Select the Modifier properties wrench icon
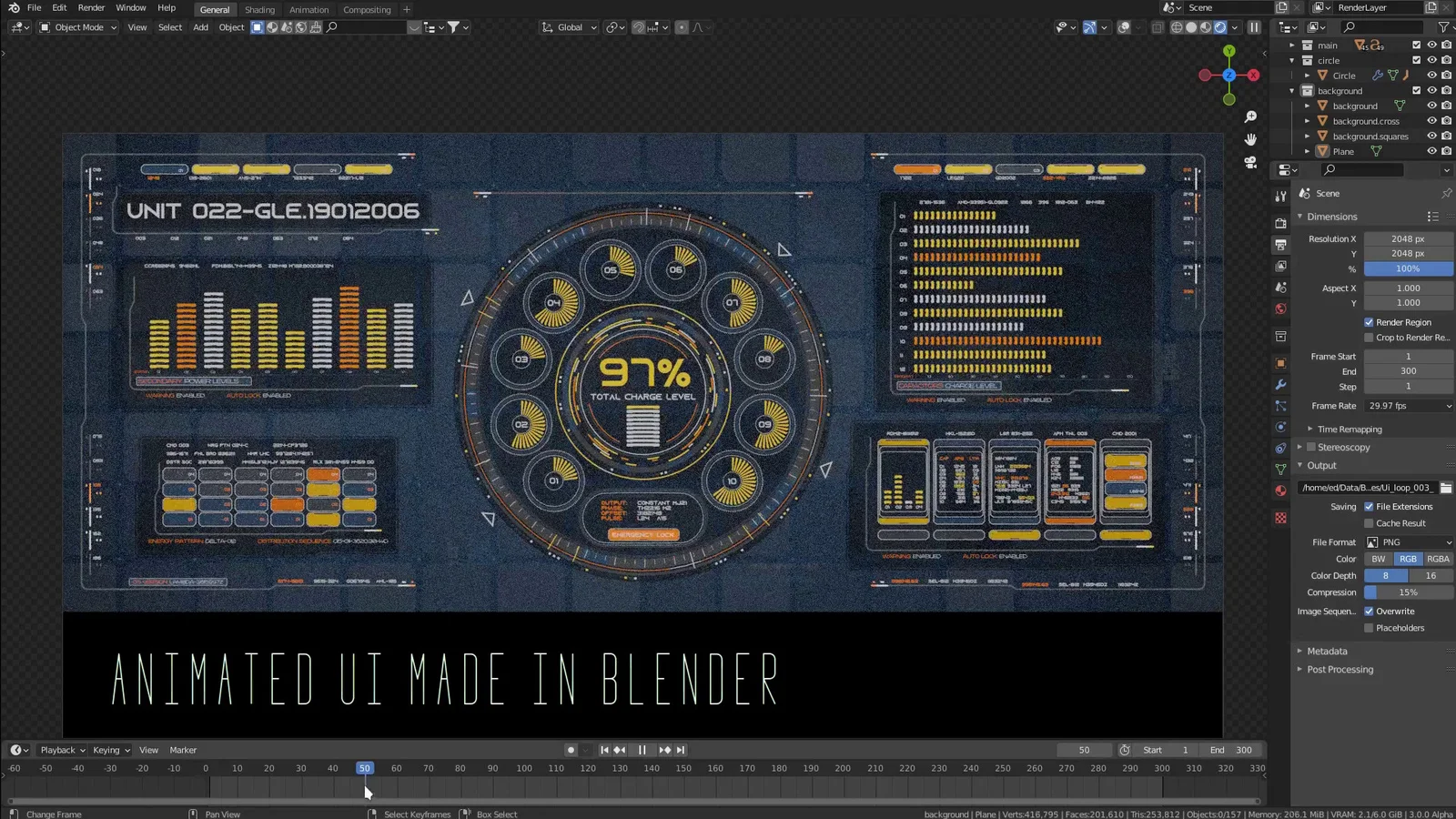The width and height of the screenshot is (1456, 819). (x=1280, y=382)
